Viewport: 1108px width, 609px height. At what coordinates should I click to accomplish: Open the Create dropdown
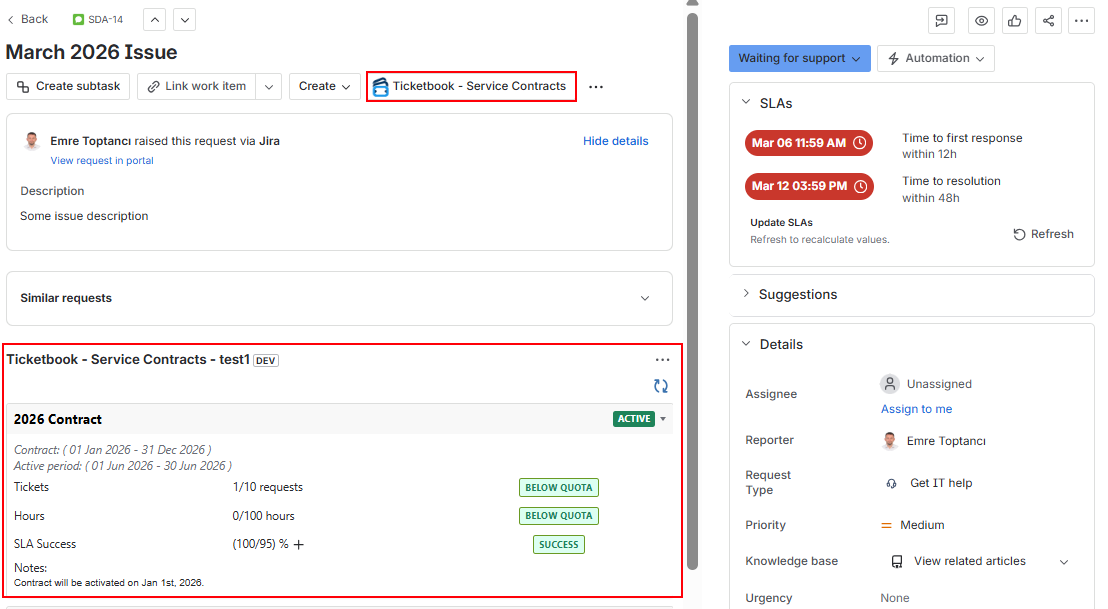(x=324, y=86)
